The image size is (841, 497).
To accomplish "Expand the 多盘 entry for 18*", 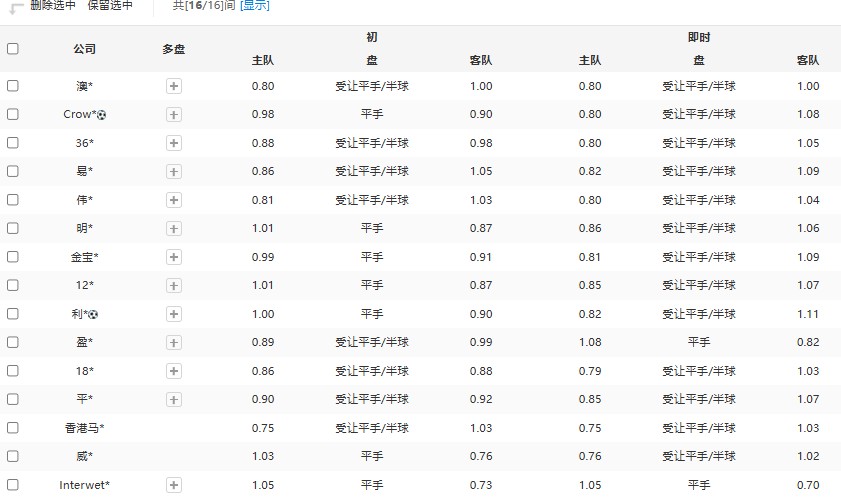I will pos(173,372).
